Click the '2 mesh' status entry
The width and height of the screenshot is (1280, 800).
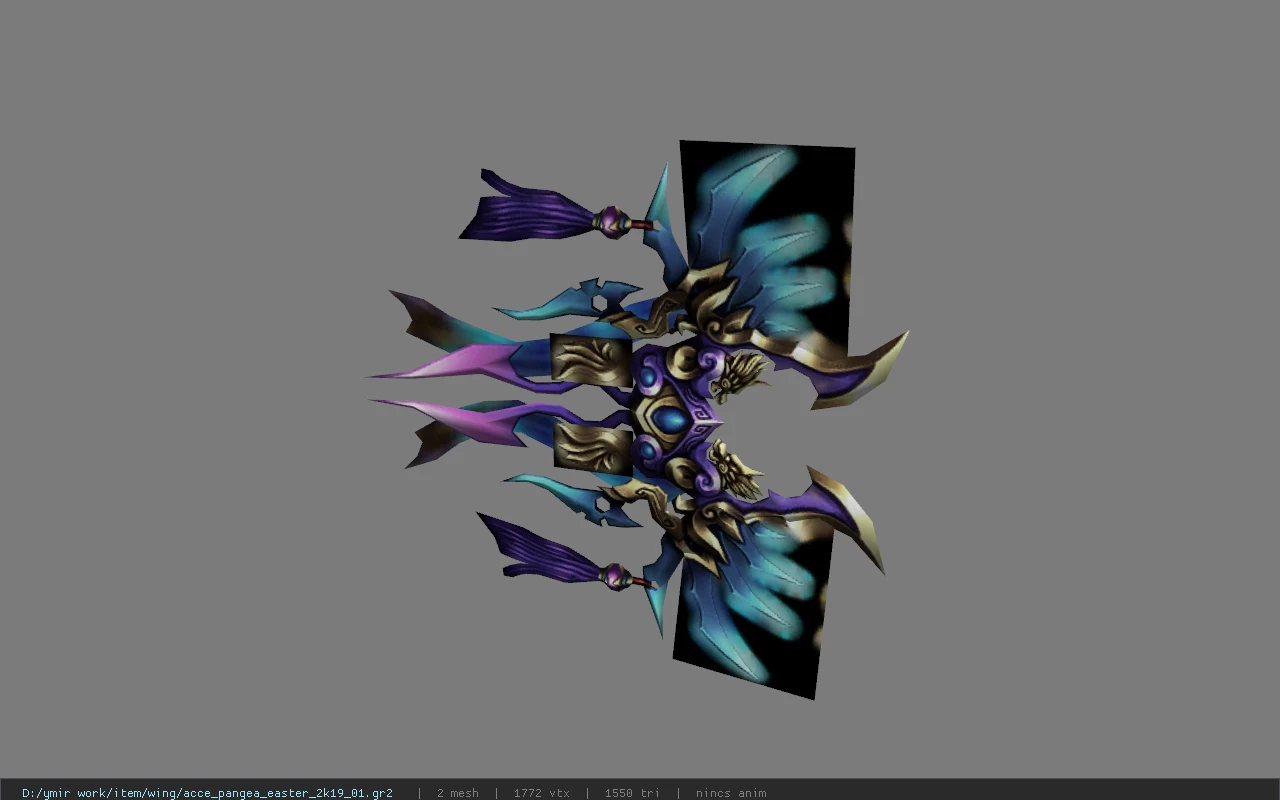tap(457, 793)
